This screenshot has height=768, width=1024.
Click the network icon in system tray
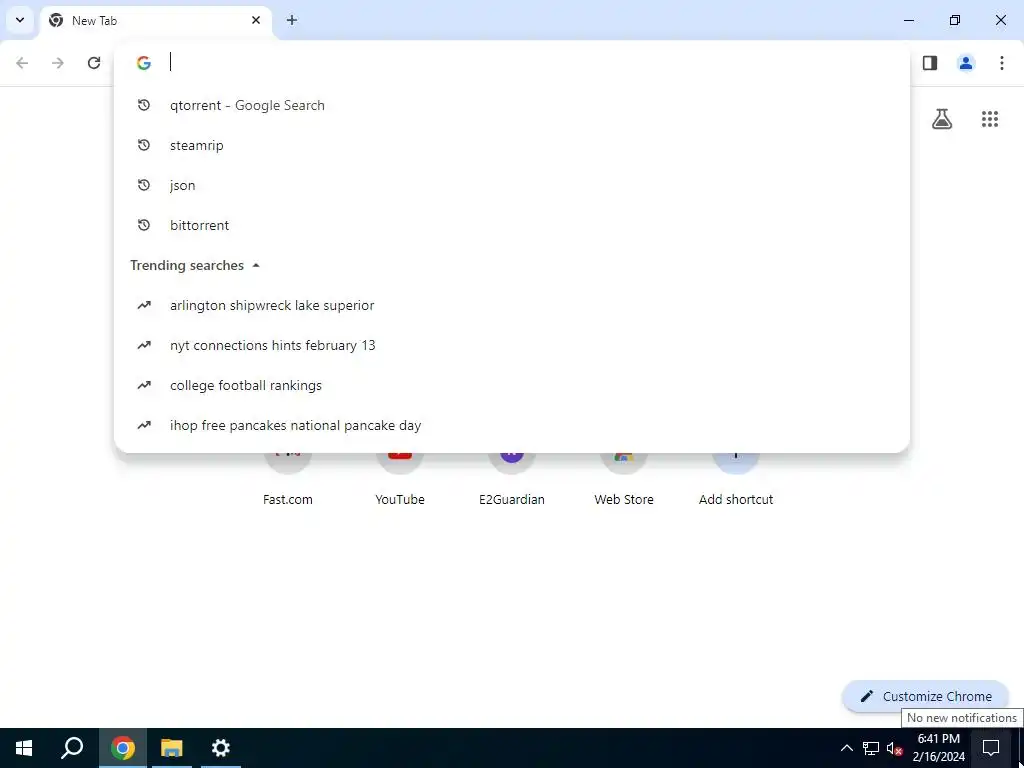click(871, 748)
